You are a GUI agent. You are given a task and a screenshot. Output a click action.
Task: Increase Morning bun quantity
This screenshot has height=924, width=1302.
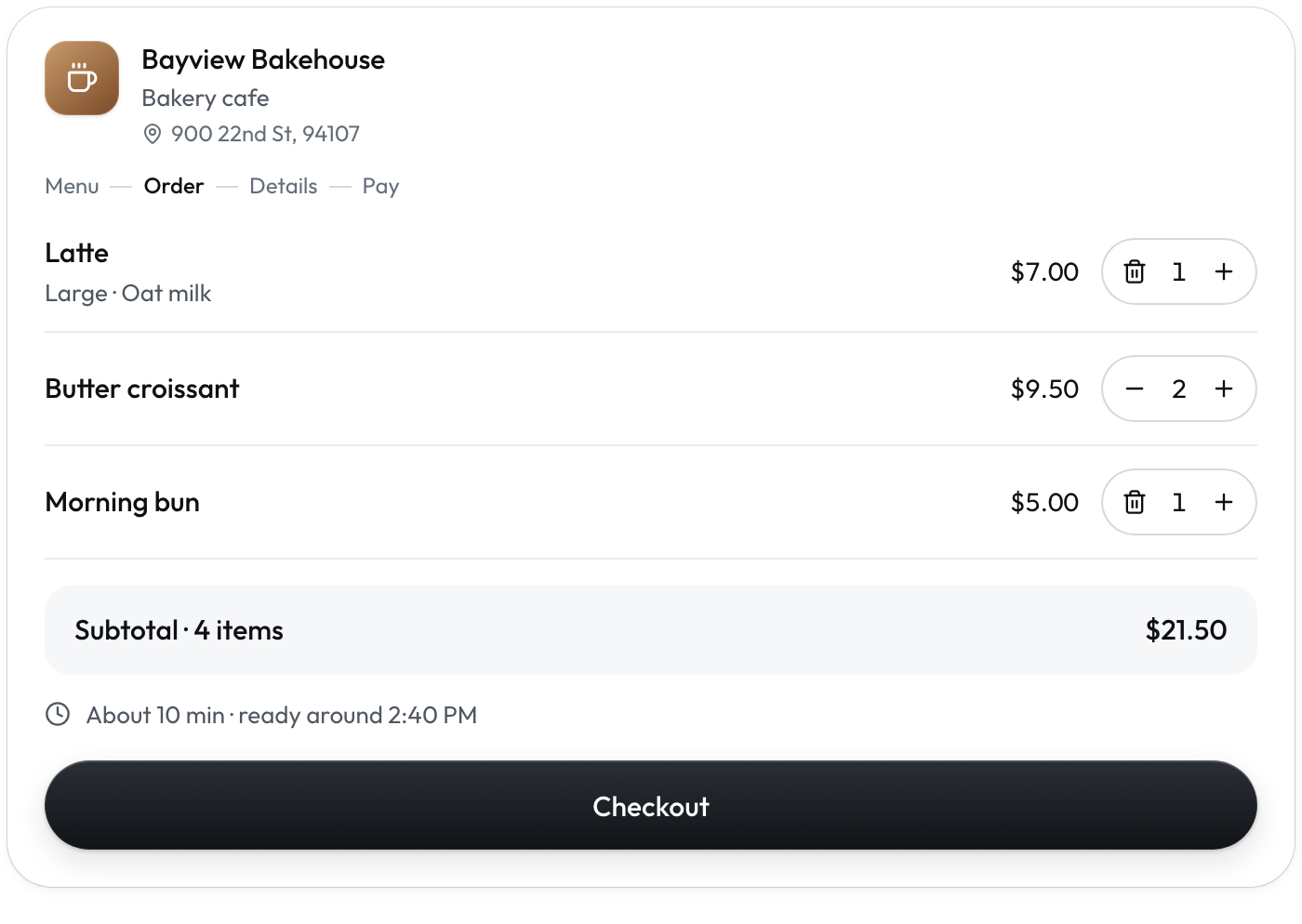(1224, 502)
